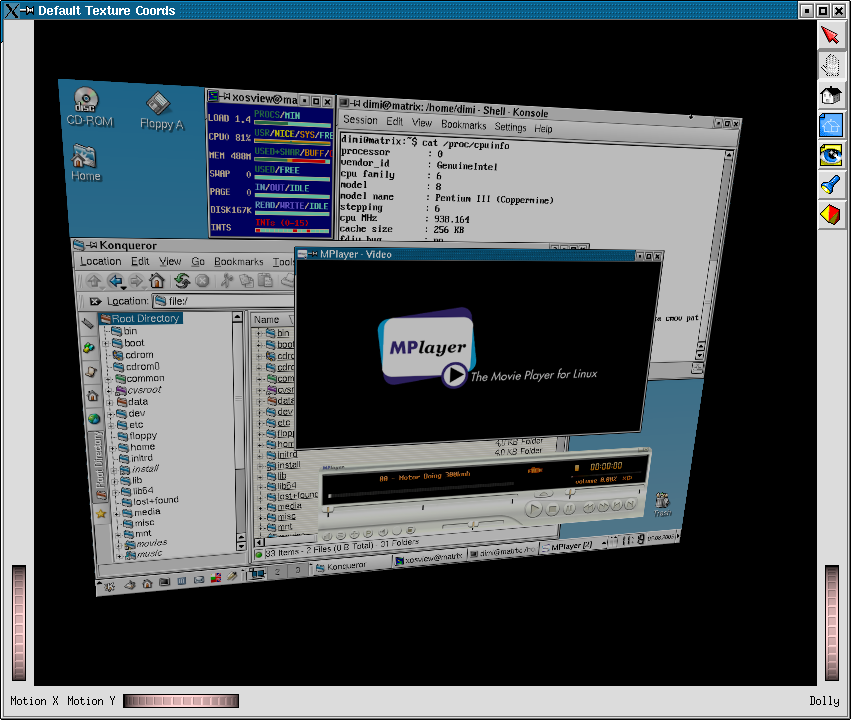
Task: Open the Bookmarks menu in Konsole
Action: tap(463, 125)
